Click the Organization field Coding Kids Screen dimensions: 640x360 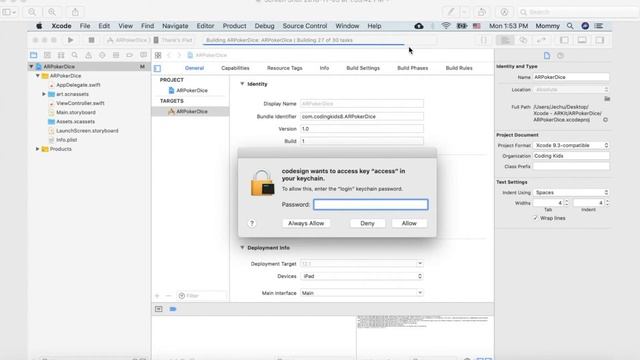(571, 156)
